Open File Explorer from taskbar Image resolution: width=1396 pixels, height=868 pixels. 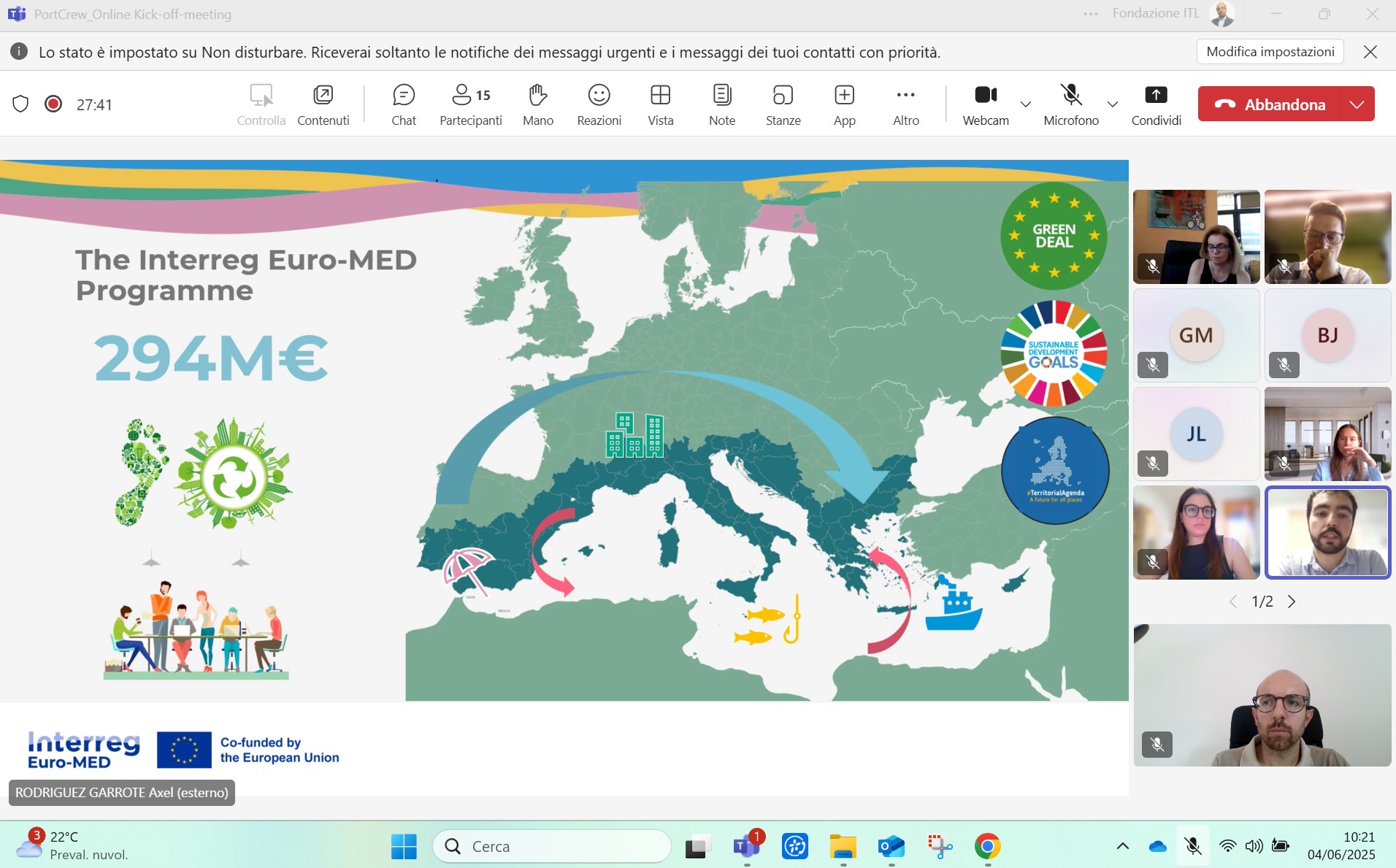[843, 846]
